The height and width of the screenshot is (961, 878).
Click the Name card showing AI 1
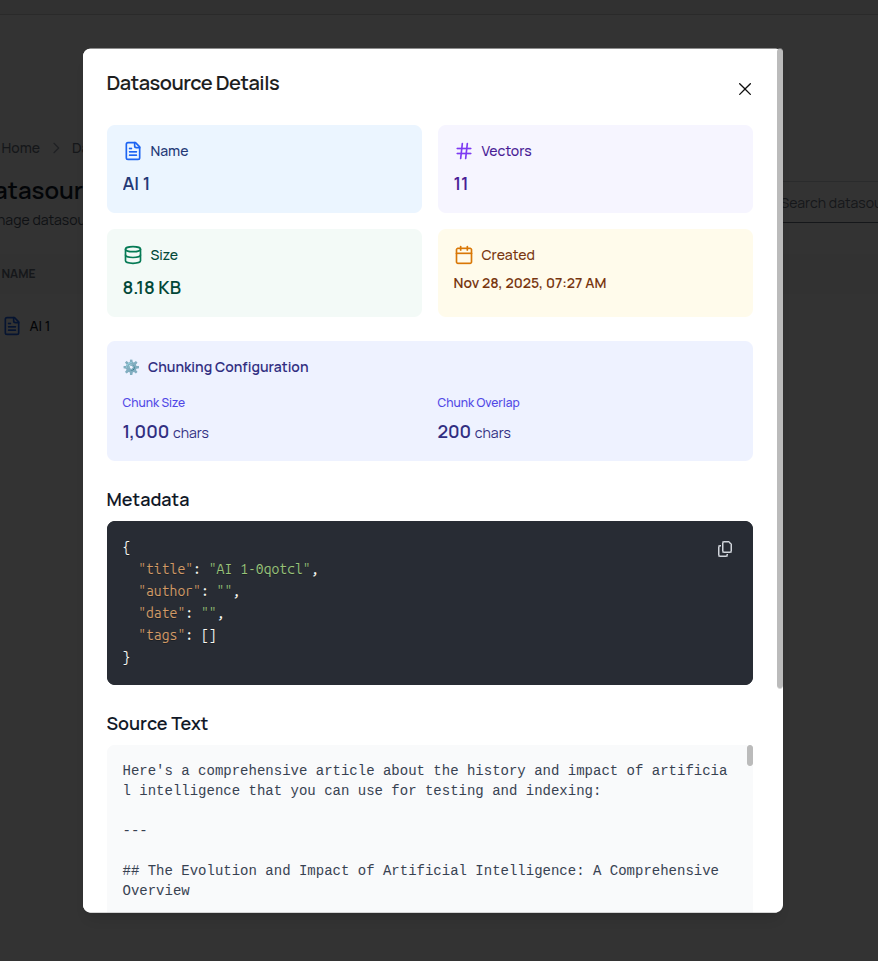pyautogui.click(x=264, y=168)
